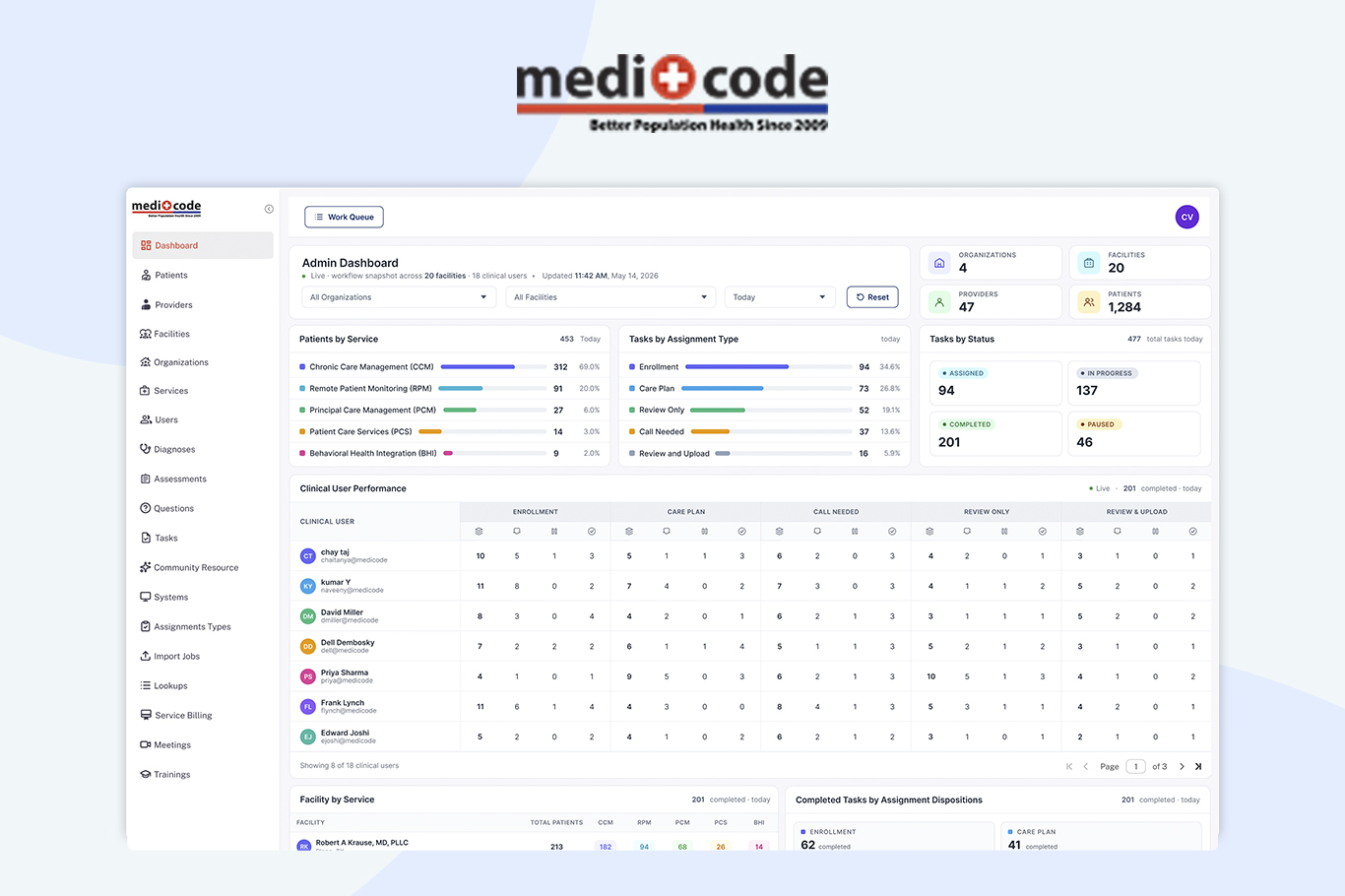Click the Service Billing icon

(146, 715)
